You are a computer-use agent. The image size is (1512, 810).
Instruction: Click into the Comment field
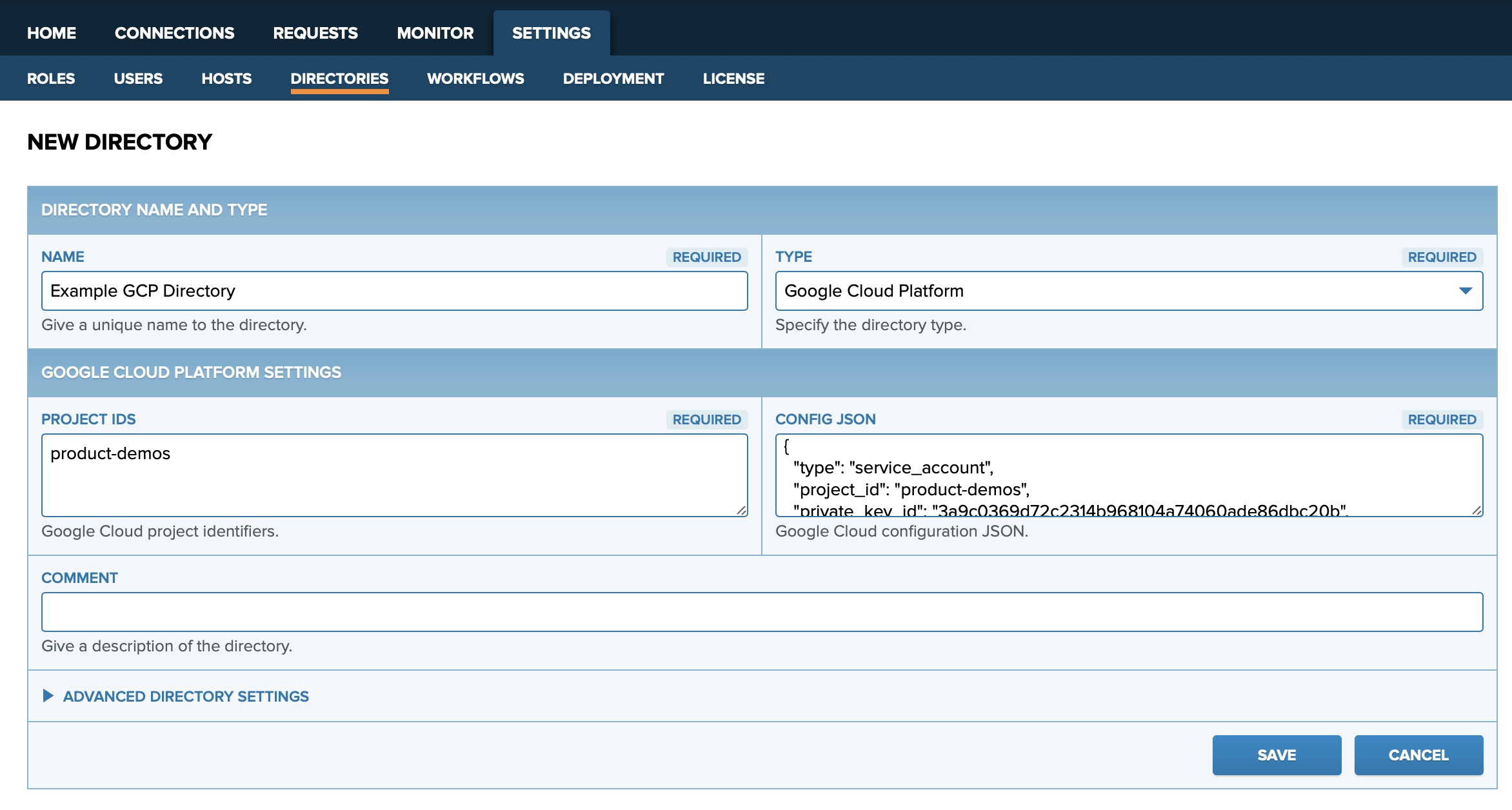762,611
